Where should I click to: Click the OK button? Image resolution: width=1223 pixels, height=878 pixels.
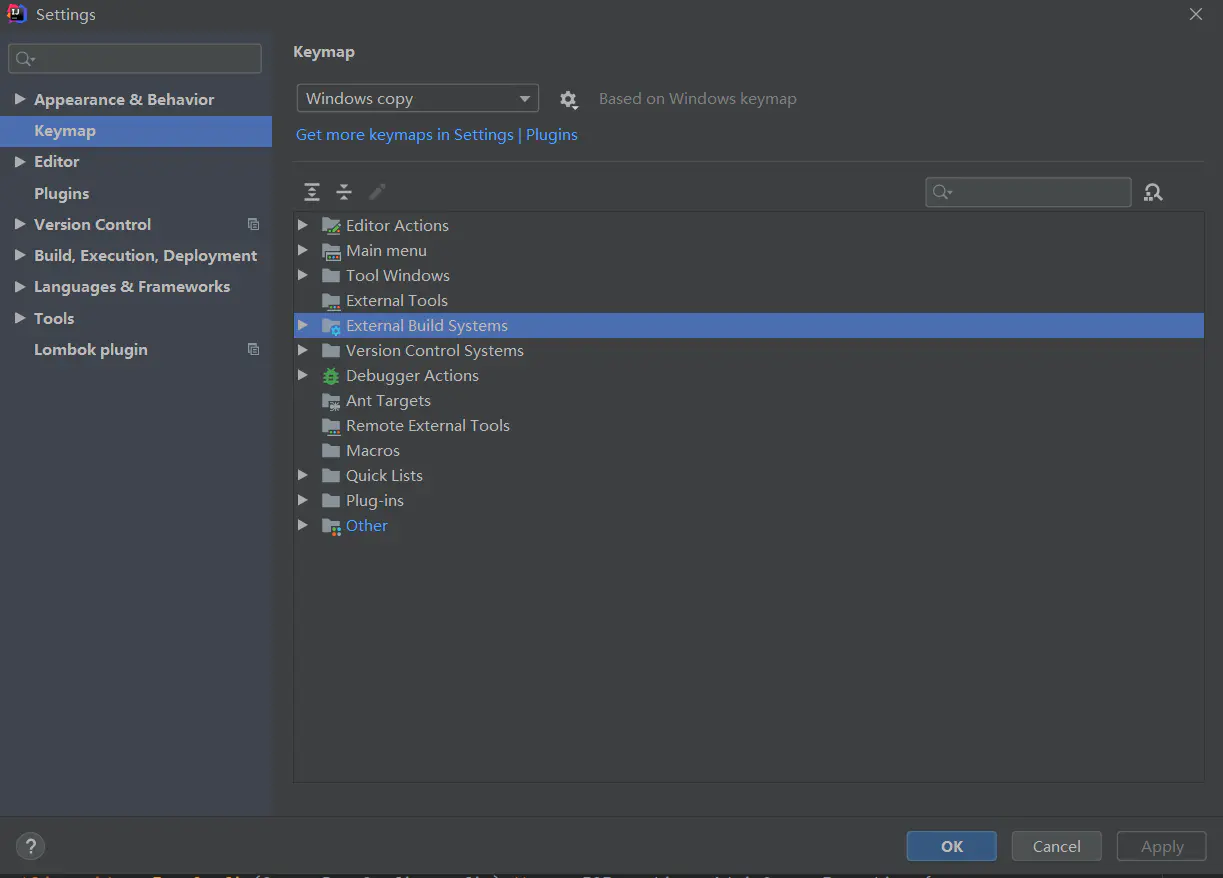tap(951, 846)
